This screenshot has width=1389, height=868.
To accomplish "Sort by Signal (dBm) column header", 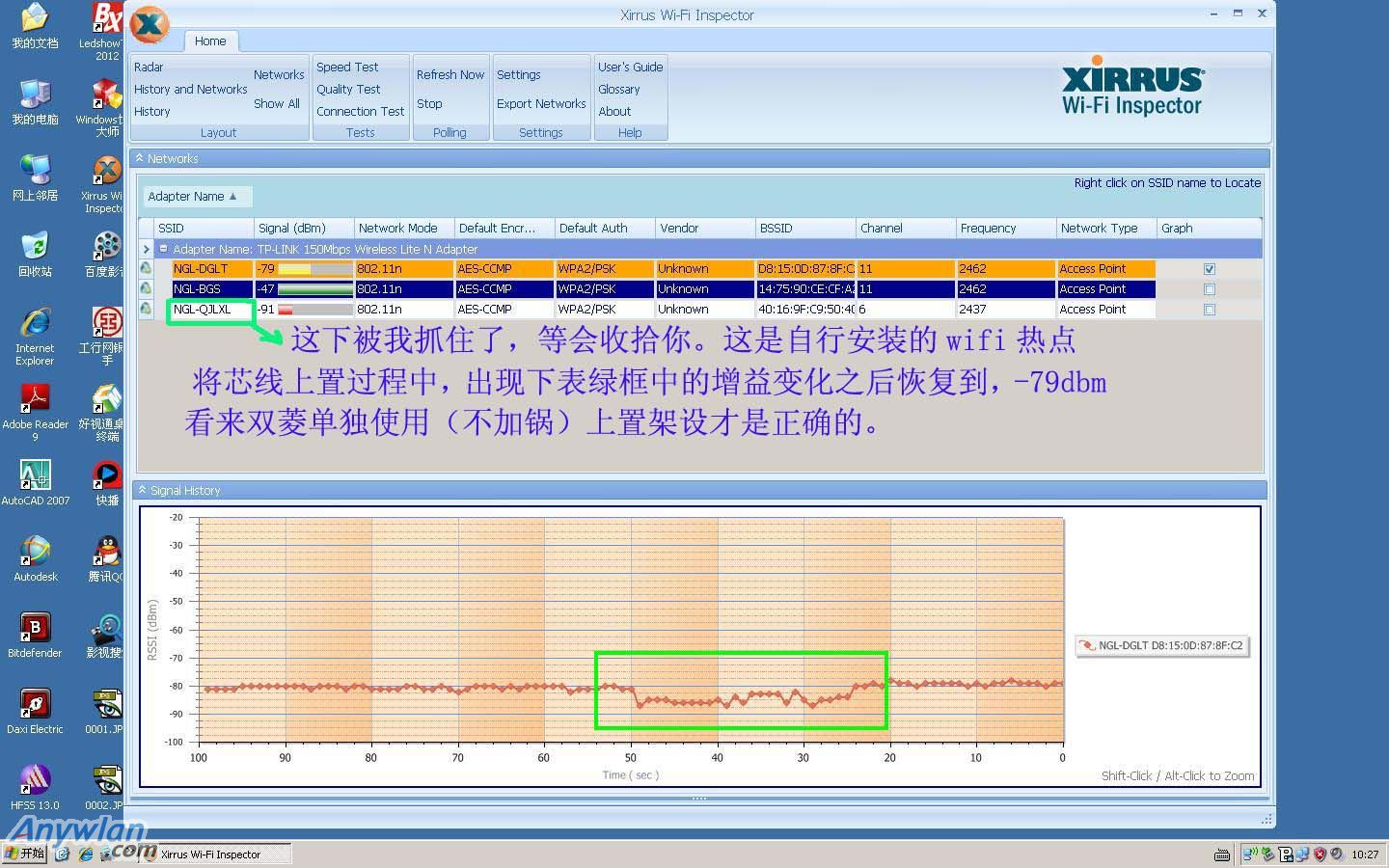I will click(304, 228).
